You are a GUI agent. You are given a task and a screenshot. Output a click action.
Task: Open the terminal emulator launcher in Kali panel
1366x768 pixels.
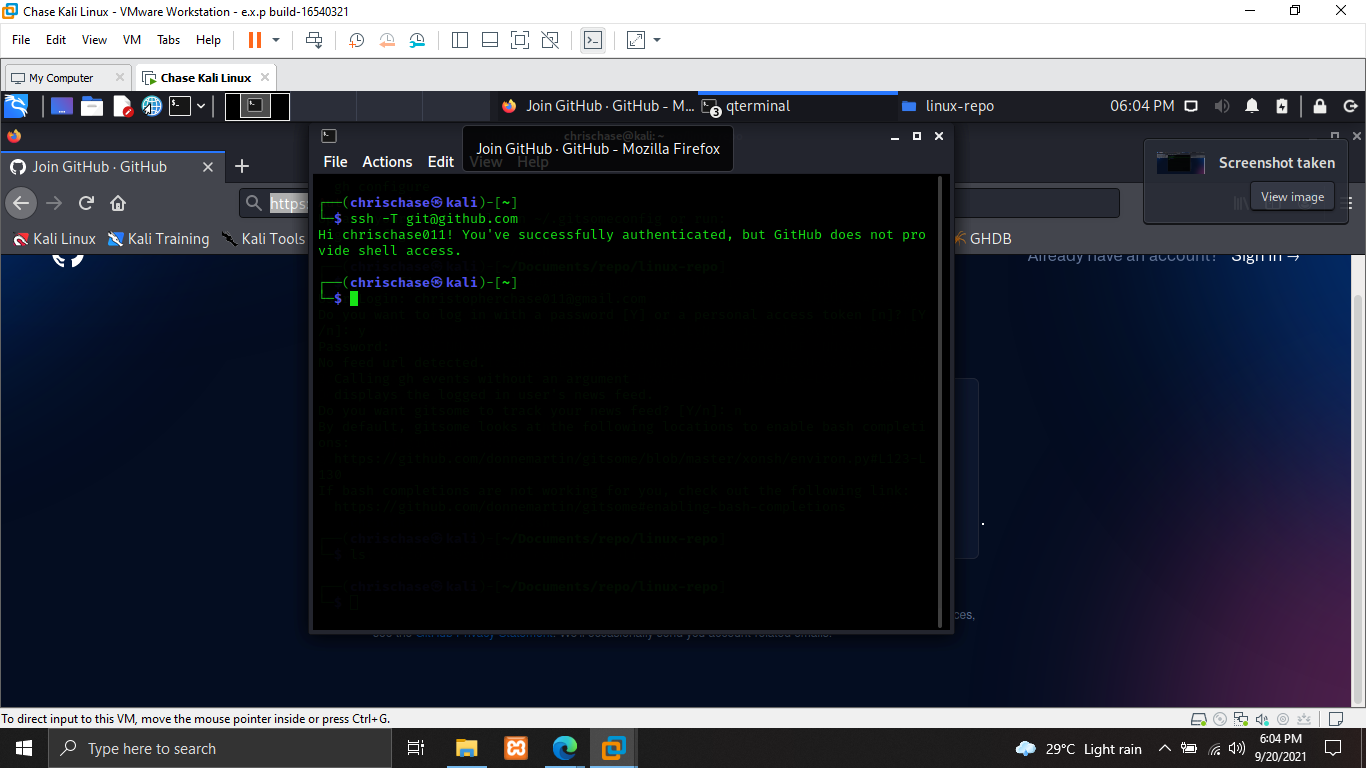180,106
